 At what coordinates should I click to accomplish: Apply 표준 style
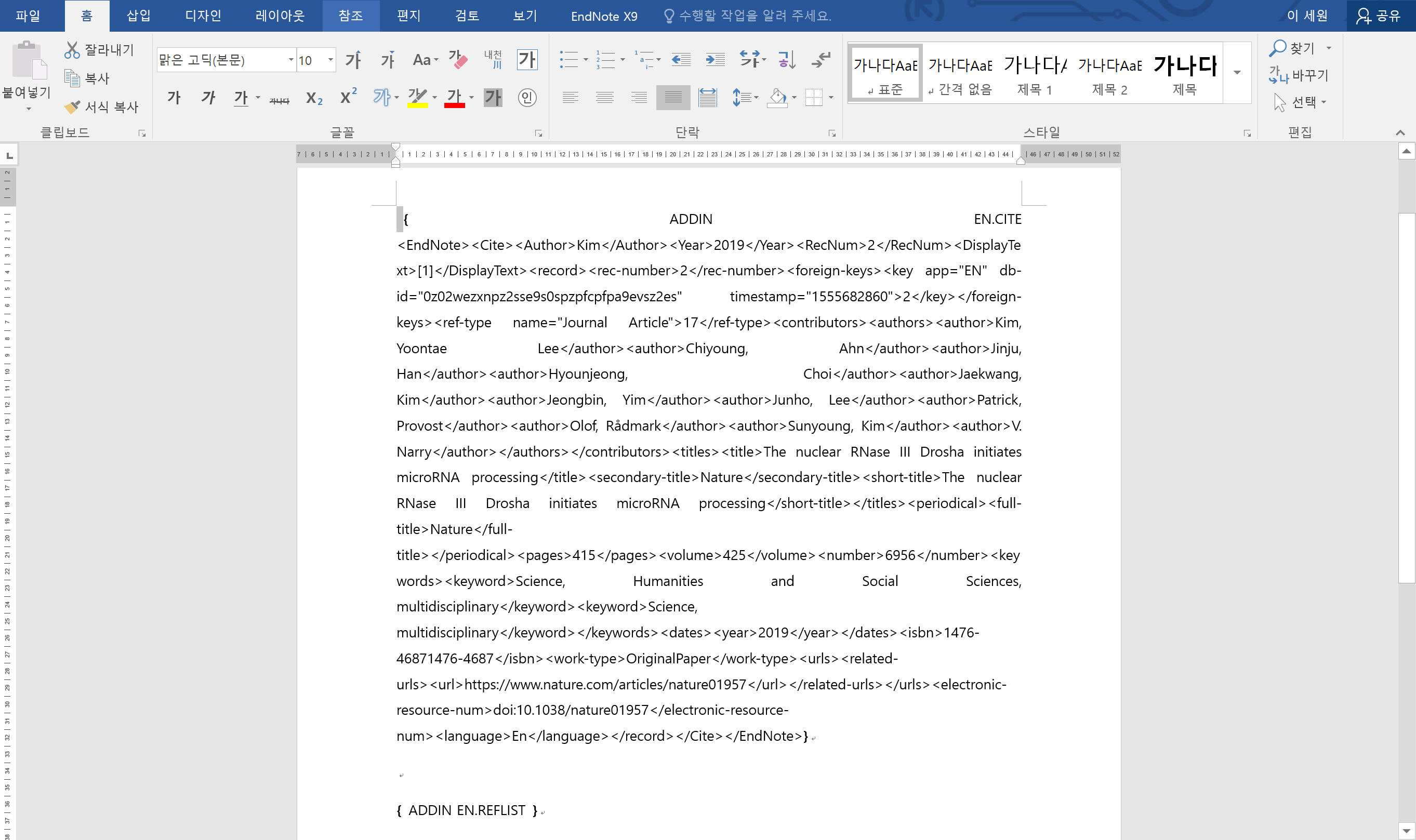(x=885, y=72)
